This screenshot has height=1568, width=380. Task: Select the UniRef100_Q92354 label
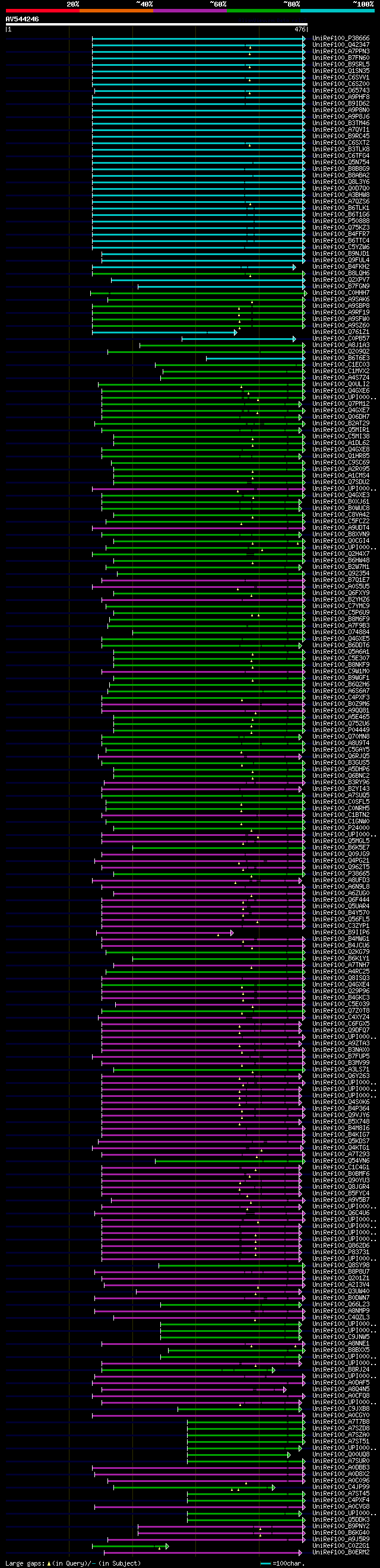[341, 574]
